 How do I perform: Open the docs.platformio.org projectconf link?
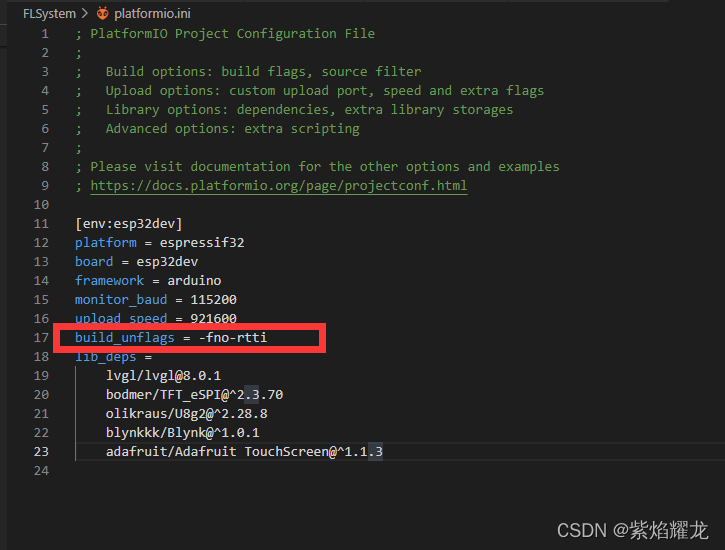279,186
